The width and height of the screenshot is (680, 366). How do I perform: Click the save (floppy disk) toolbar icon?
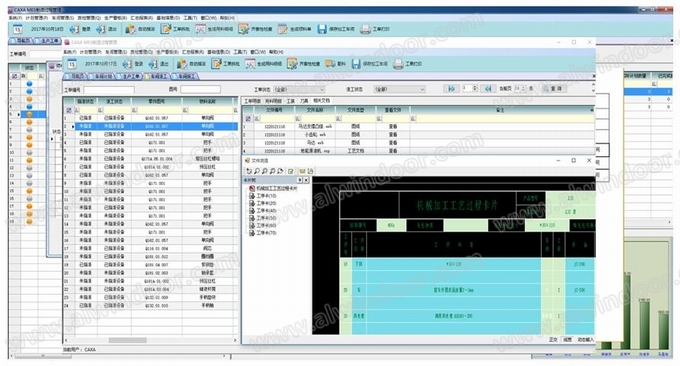(x=356, y=64)
